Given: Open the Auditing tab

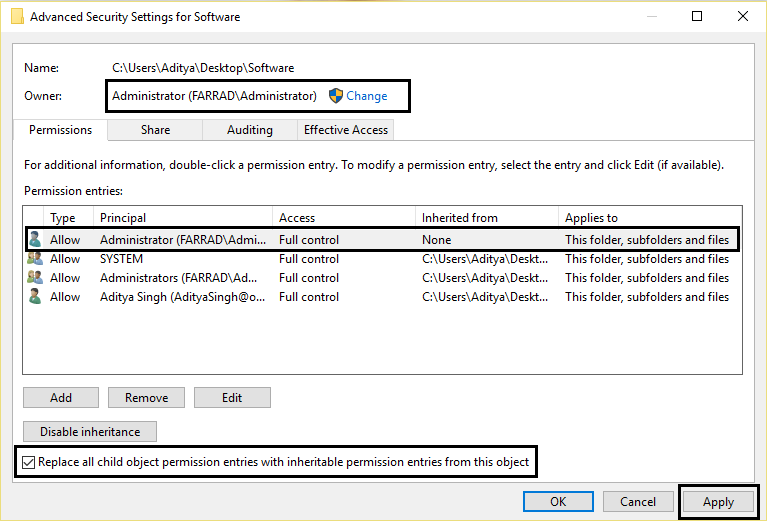Looking at the screenshot, I should tap(249, 130).
